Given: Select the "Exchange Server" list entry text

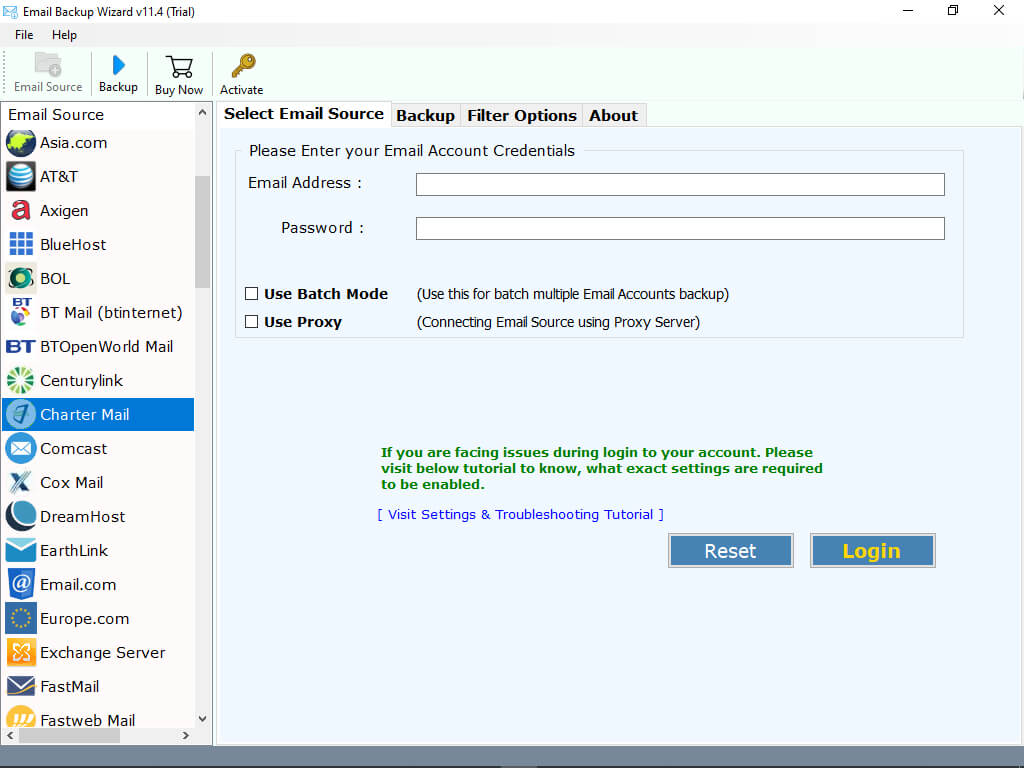Looking at the screenshot, I should tap(103, 652).
